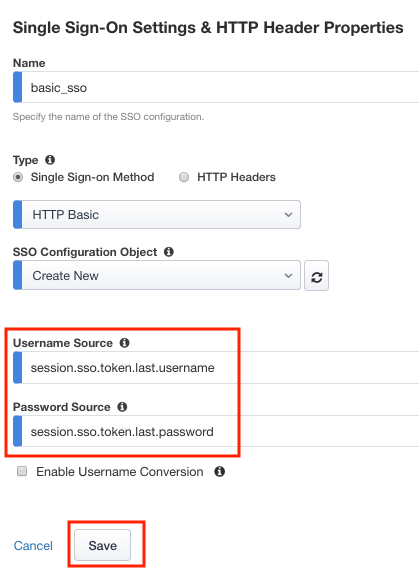This screenshot has height=577, width=419.
Task: Enable the Username Conversion checkbox
Action: 22,471
